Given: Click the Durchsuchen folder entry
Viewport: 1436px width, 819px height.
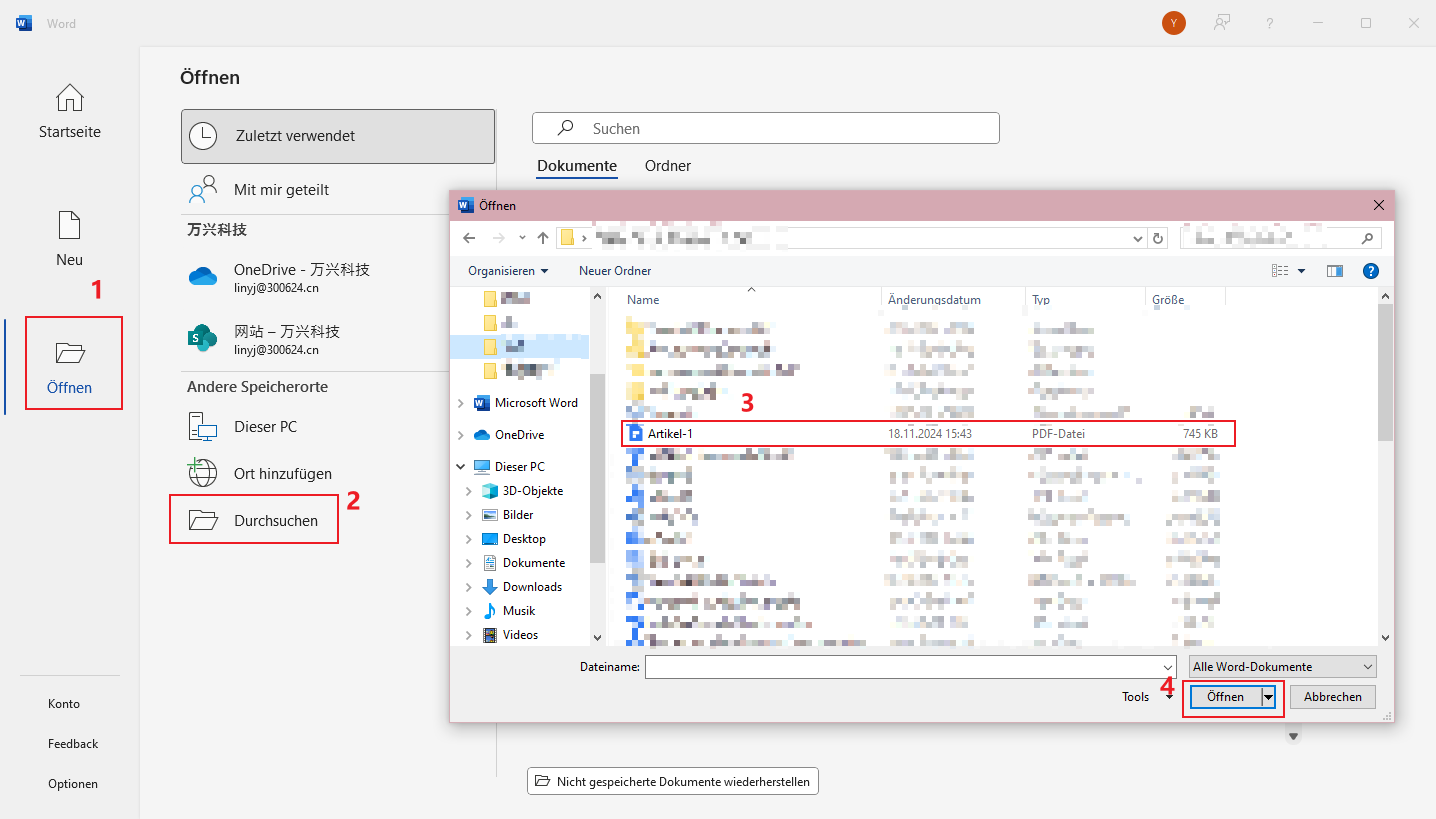Looking at the screenshot, I should (254, 520).
